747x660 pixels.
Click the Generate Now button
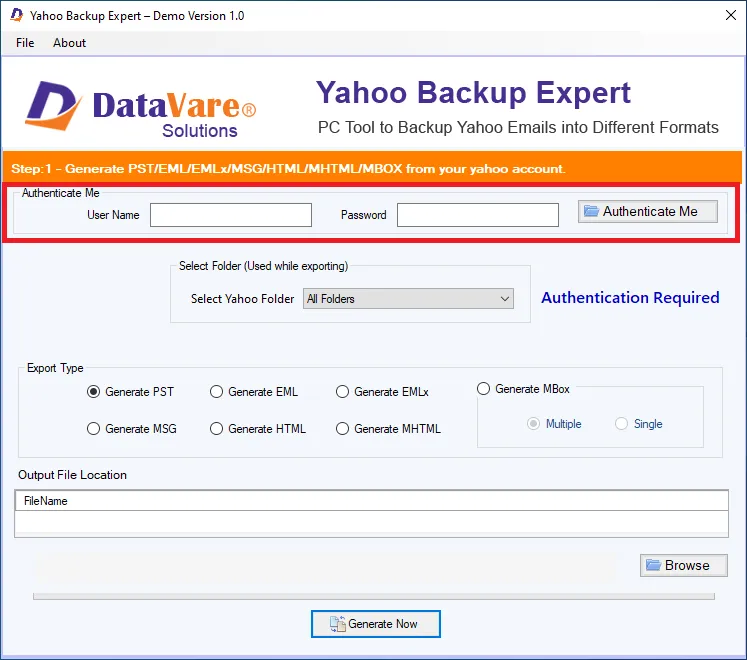tap(375, 624)
